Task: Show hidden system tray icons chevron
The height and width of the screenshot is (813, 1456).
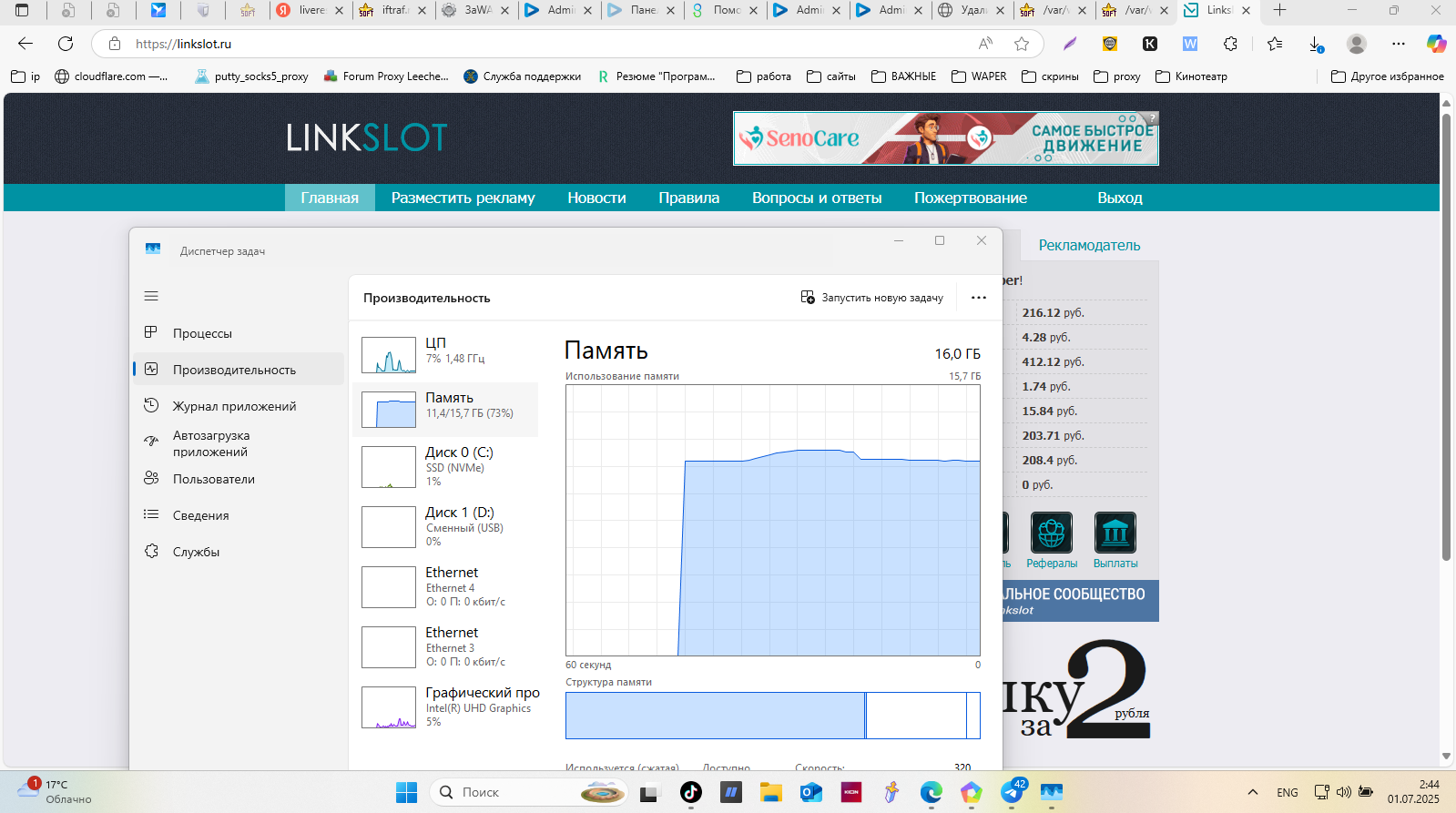Action: [x=1253, y=792]
